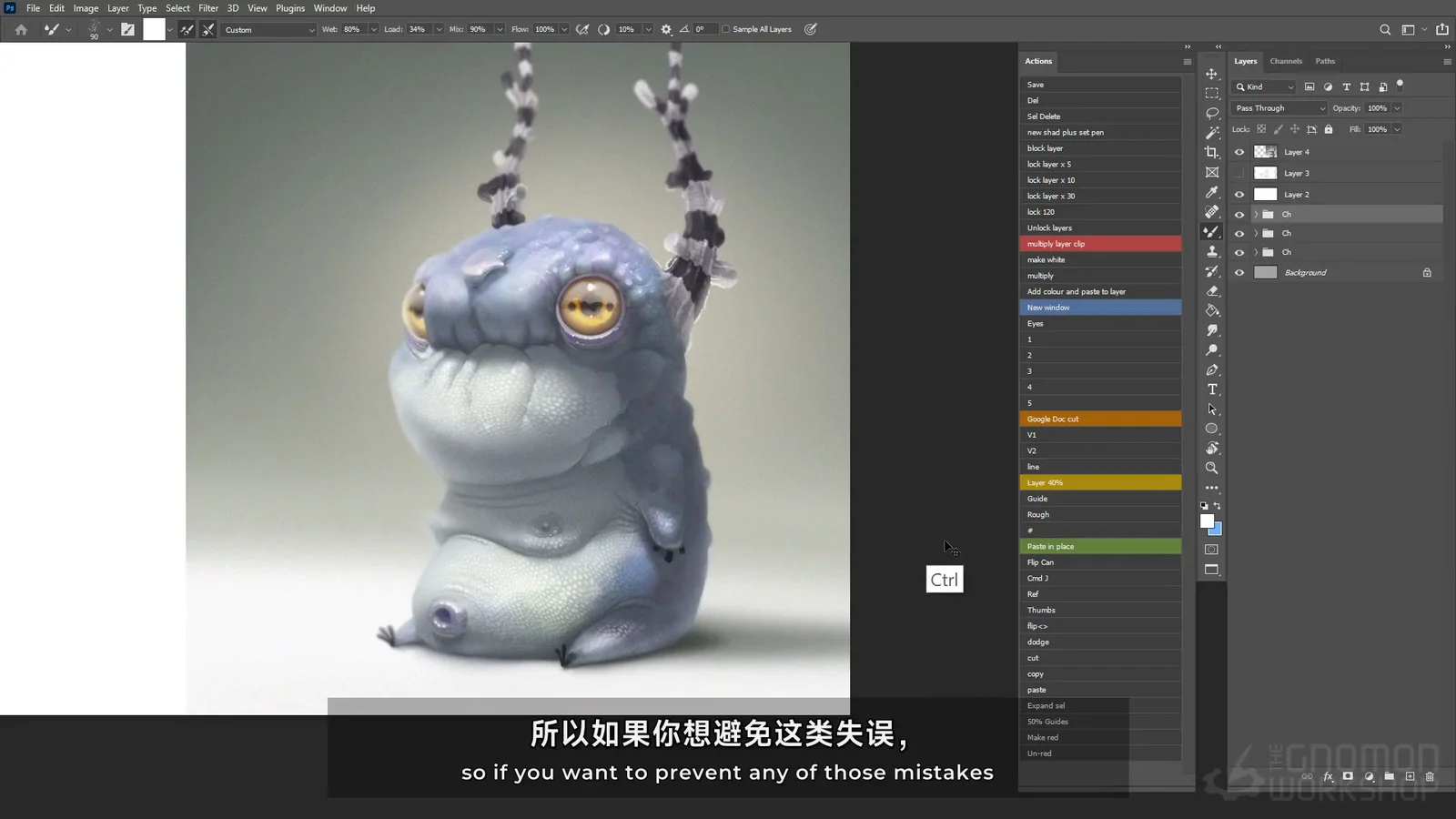This screenshot has width=1456, height=819.
Task: Toggle load brush after each stroke
Action: [x=187, y=29]
